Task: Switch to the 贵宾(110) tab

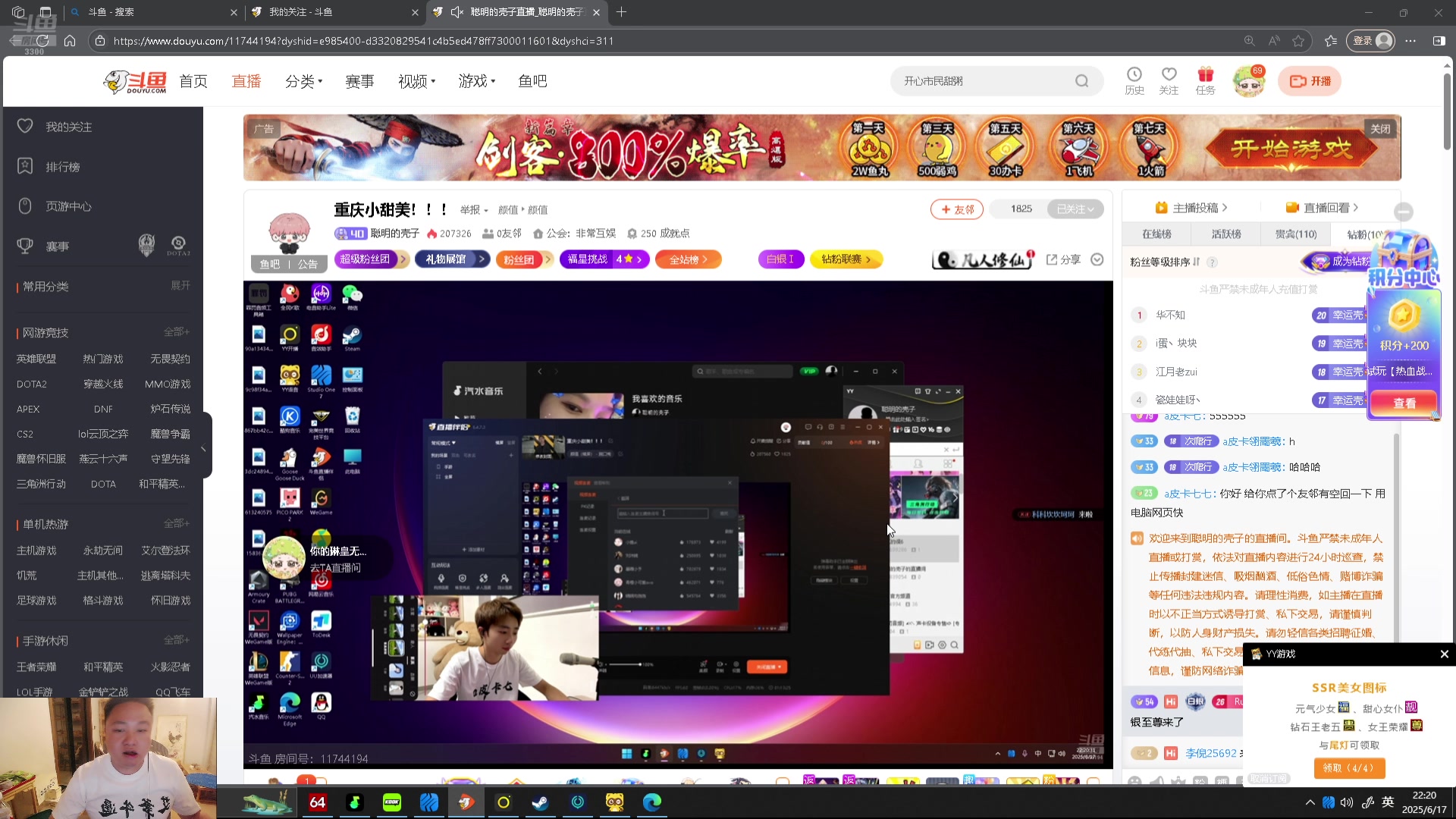Action: [1296, 234]
